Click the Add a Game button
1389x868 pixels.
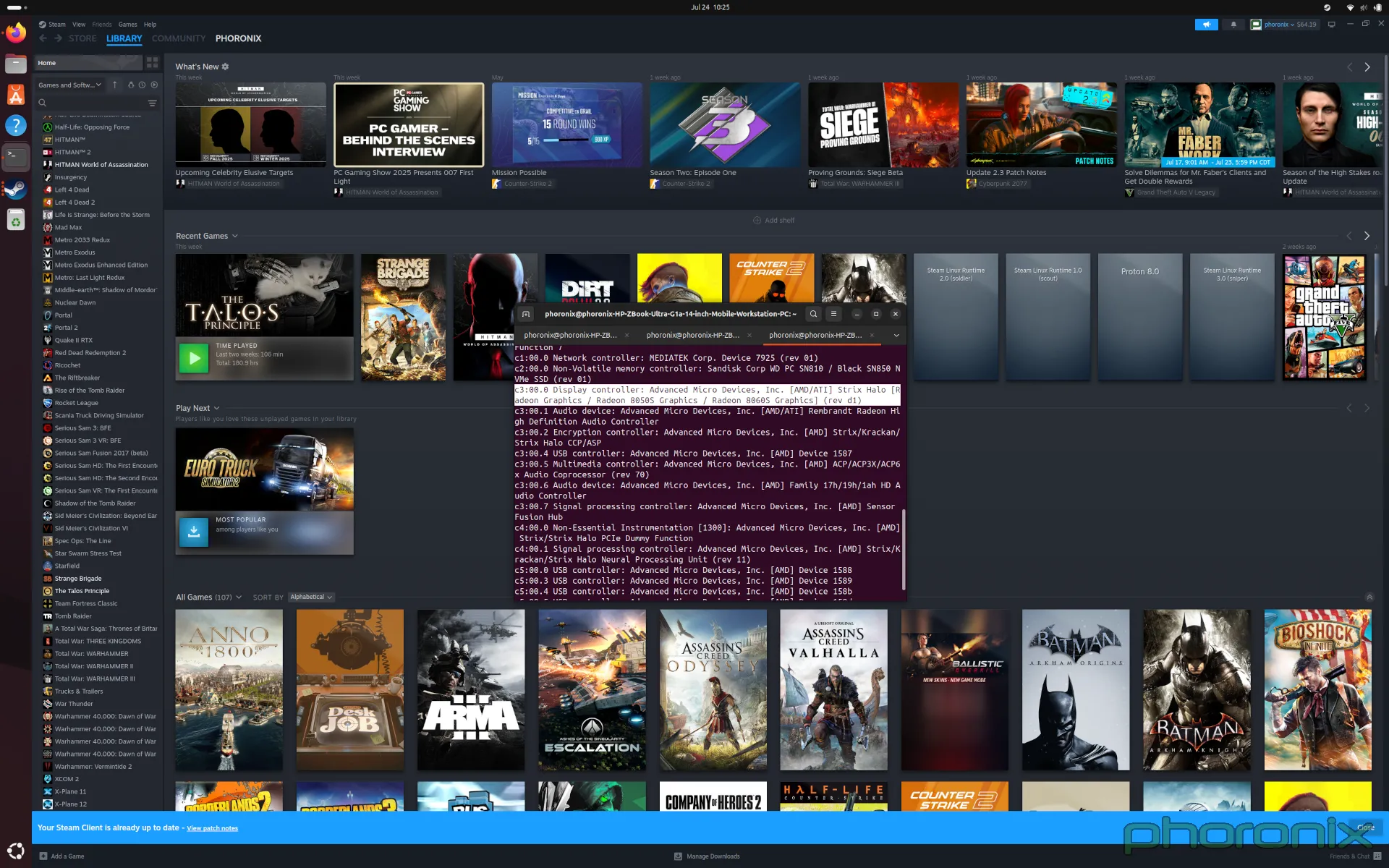(62, 856)
